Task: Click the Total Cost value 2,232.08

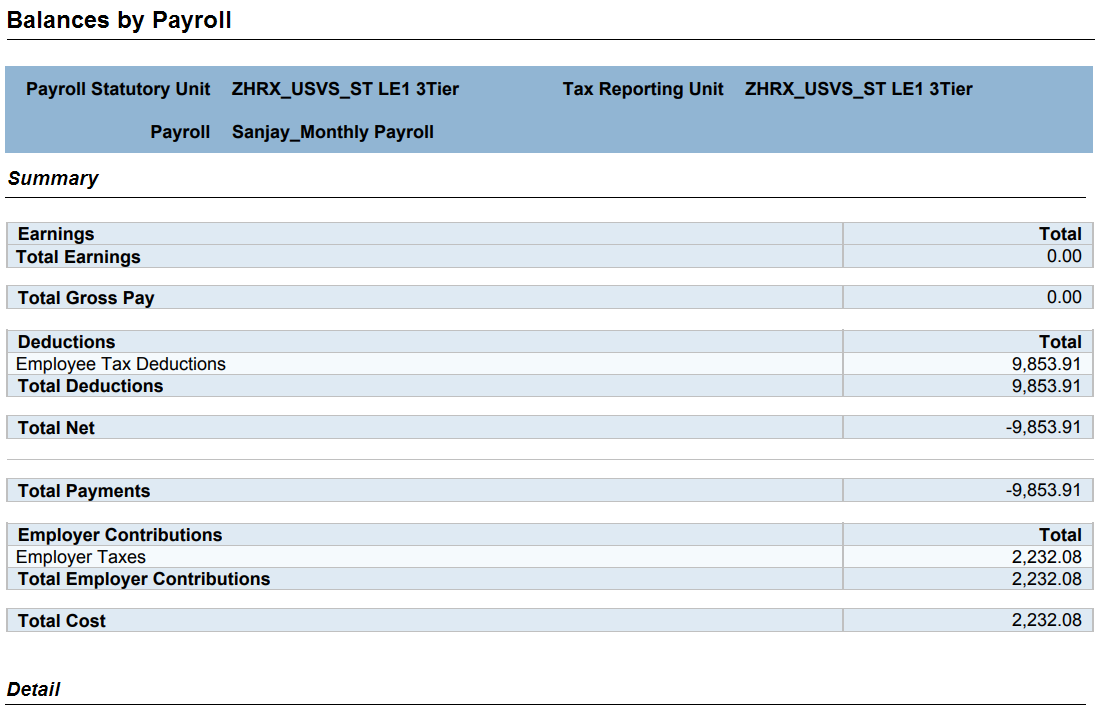Action: pyautogui.click(x=1047, y=620)
